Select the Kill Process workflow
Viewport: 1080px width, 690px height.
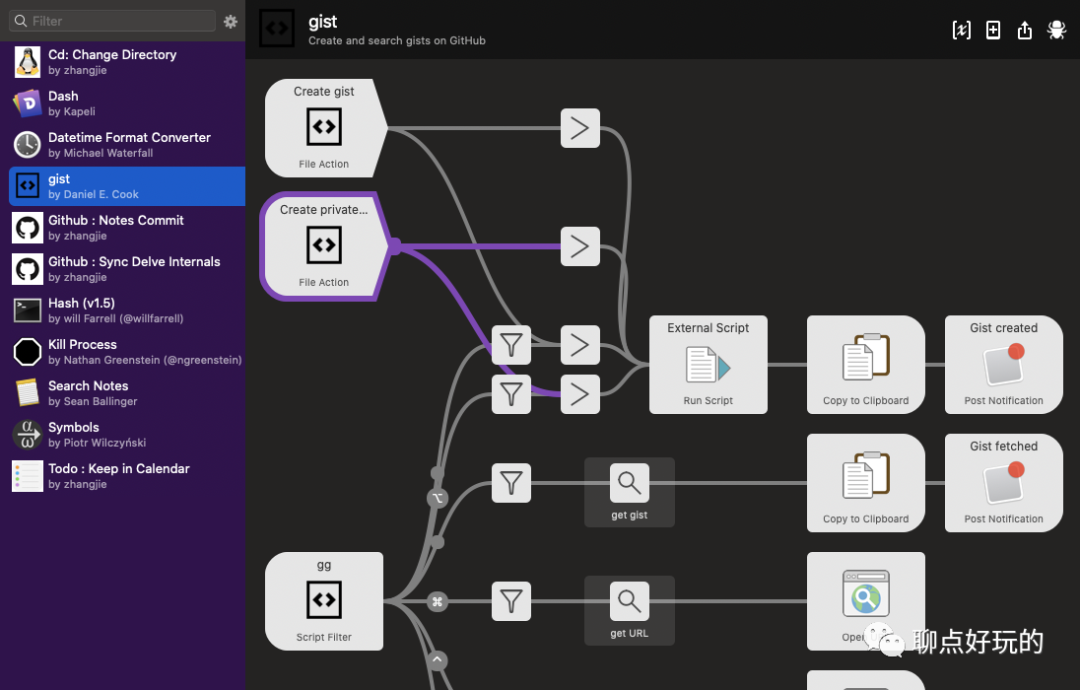click(x=127, y=351)
